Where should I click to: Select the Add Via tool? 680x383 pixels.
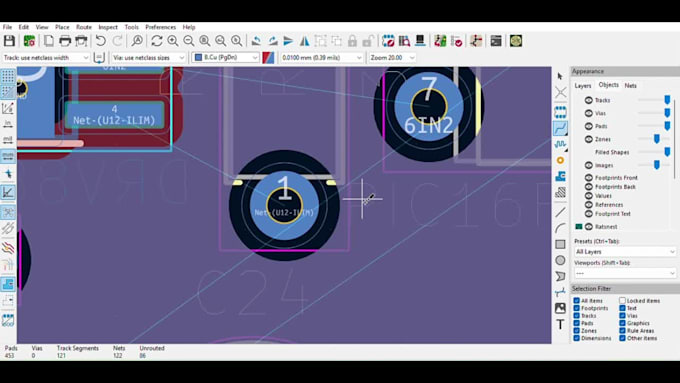pyautogui.click(x=560, y=160)
